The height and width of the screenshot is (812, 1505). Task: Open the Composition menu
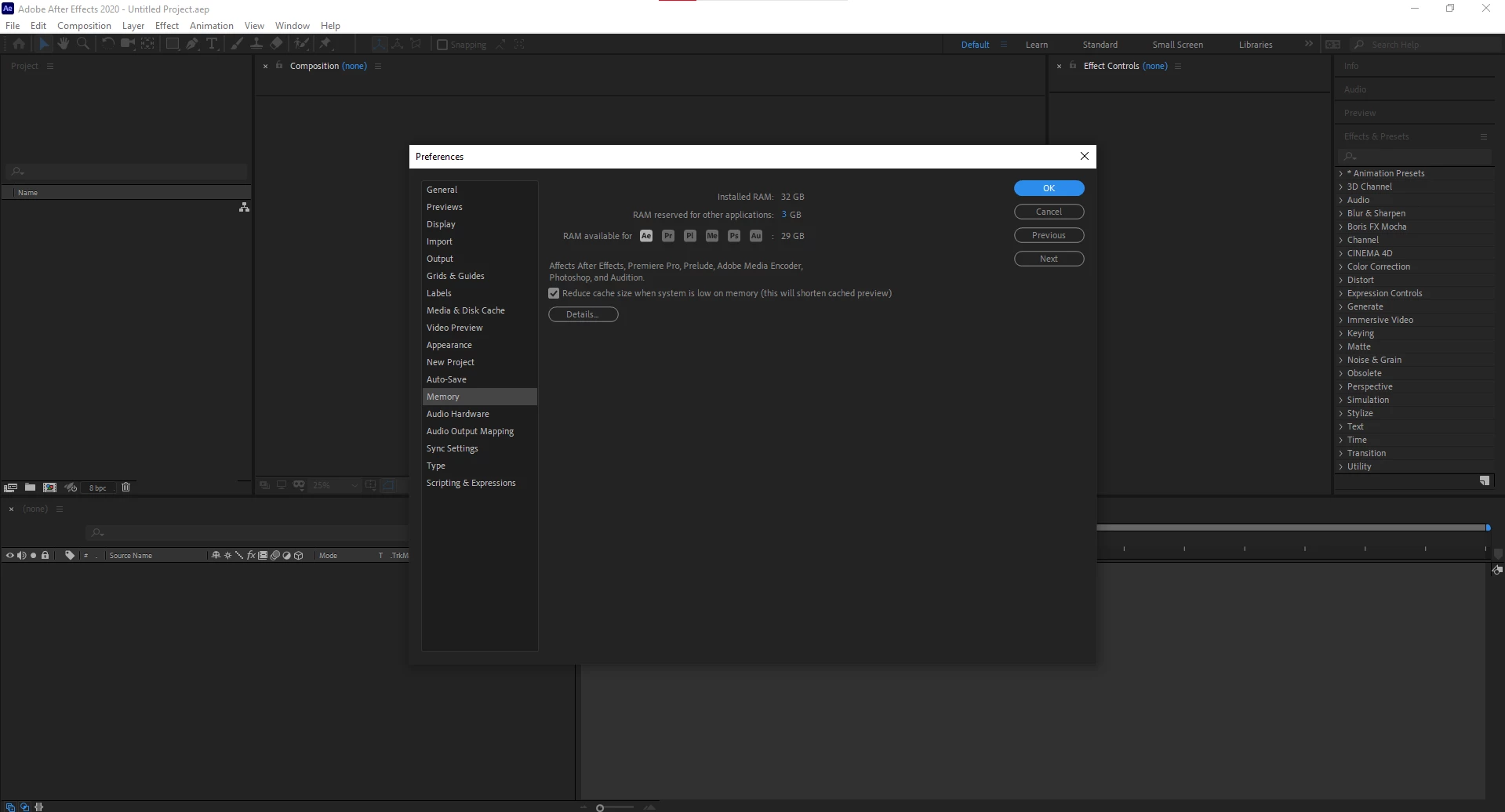84,26
